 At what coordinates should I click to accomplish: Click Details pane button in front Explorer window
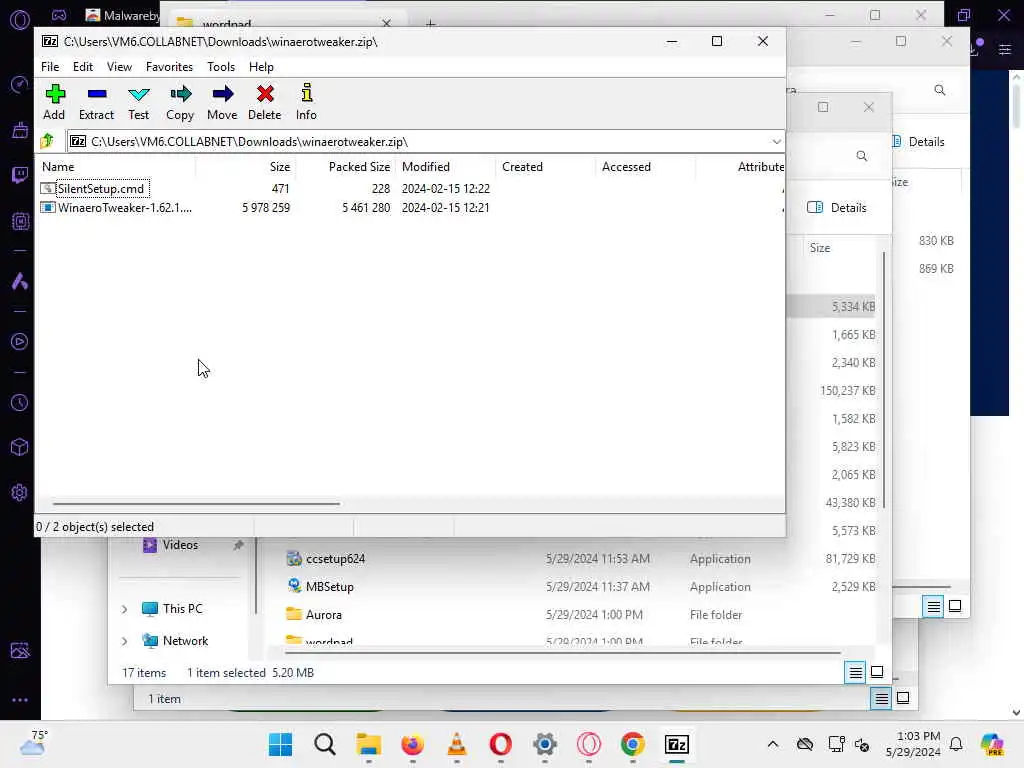(837, 208)
